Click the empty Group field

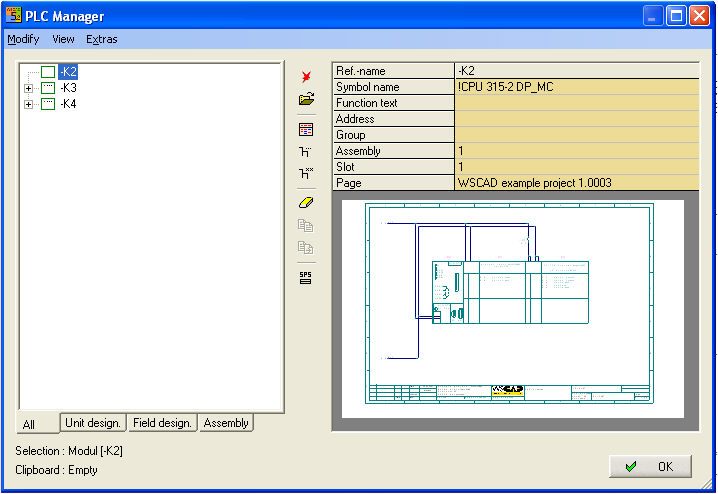[x=577, y=135]
